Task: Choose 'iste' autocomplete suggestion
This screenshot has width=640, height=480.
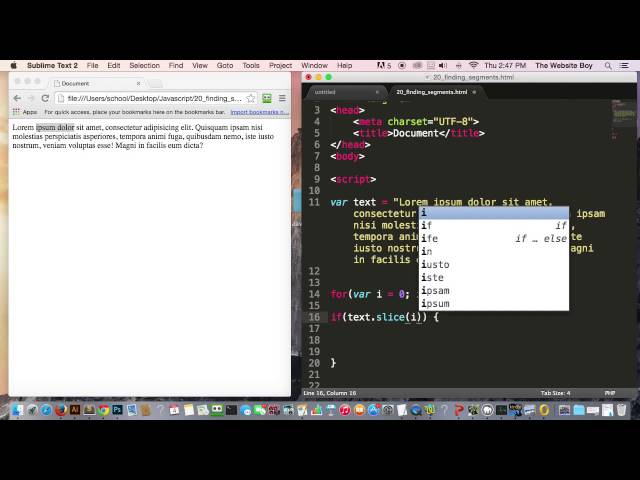Action: pos(494,278)
